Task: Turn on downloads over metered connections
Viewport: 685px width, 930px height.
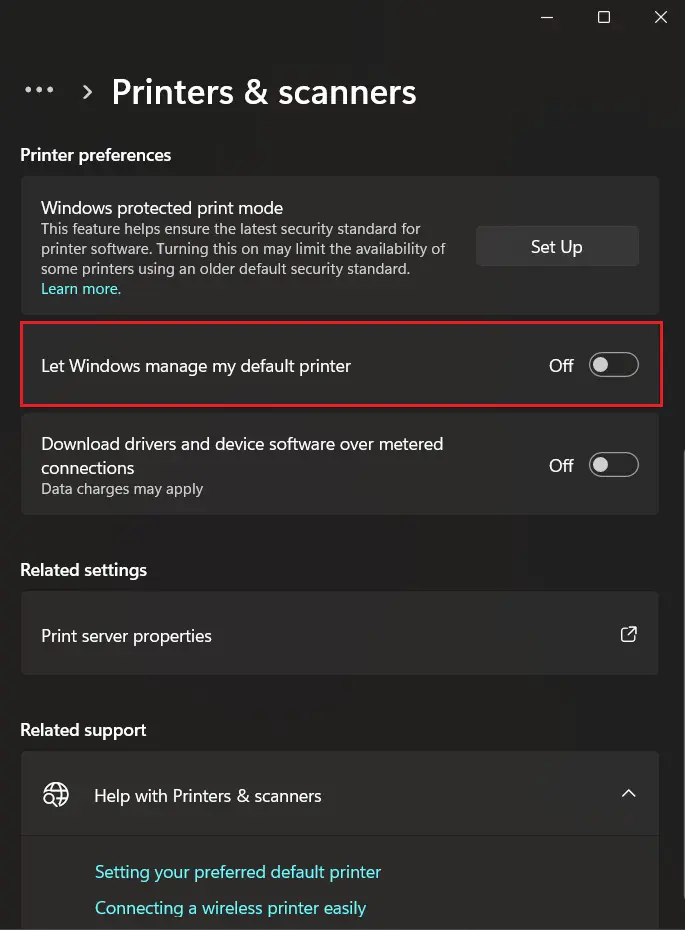Action: (613, 464)
